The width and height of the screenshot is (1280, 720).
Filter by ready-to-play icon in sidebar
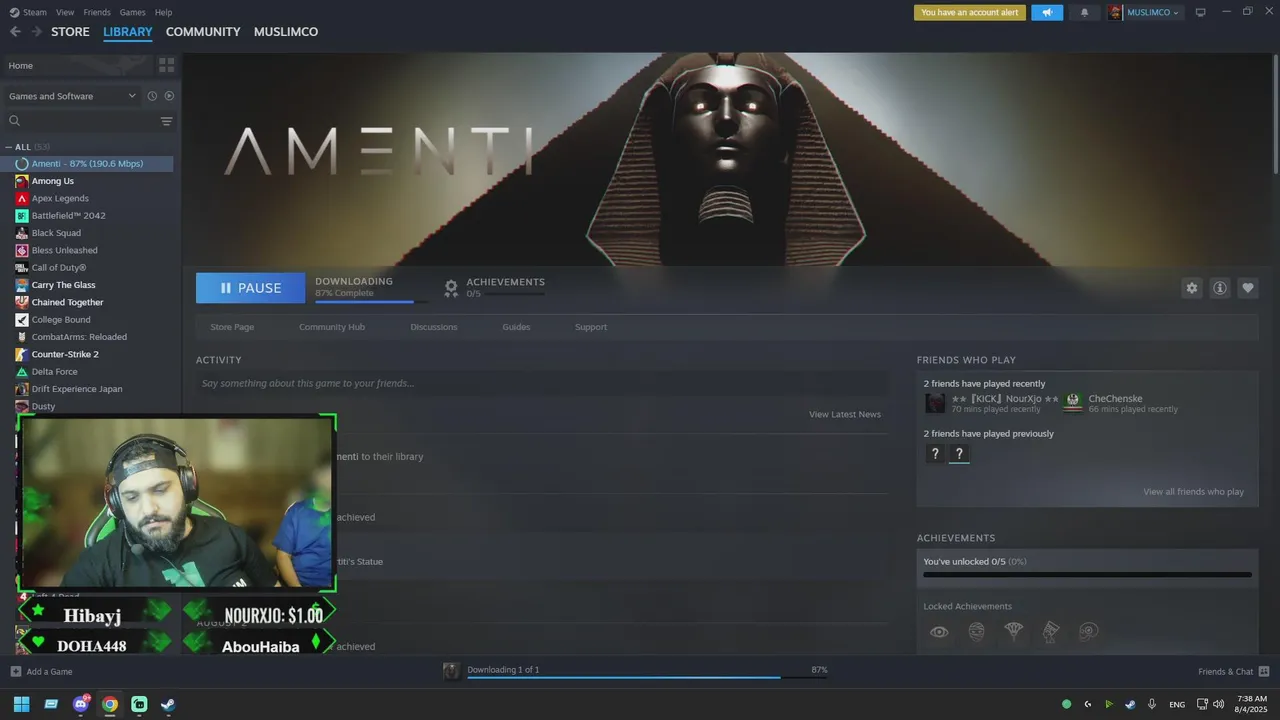click(x=169, y=96)
